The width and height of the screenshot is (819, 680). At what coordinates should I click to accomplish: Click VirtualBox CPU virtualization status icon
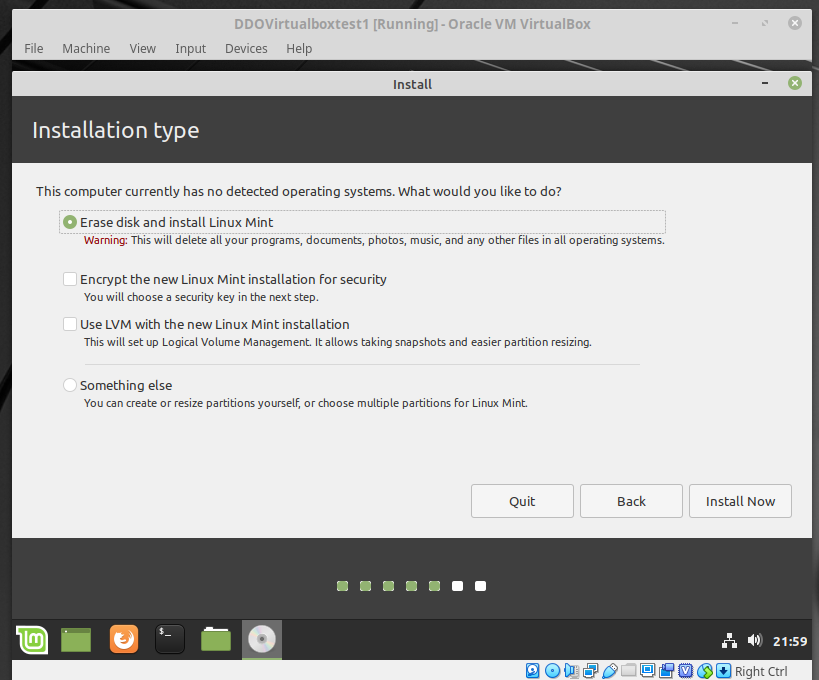(x=686, y=671)
